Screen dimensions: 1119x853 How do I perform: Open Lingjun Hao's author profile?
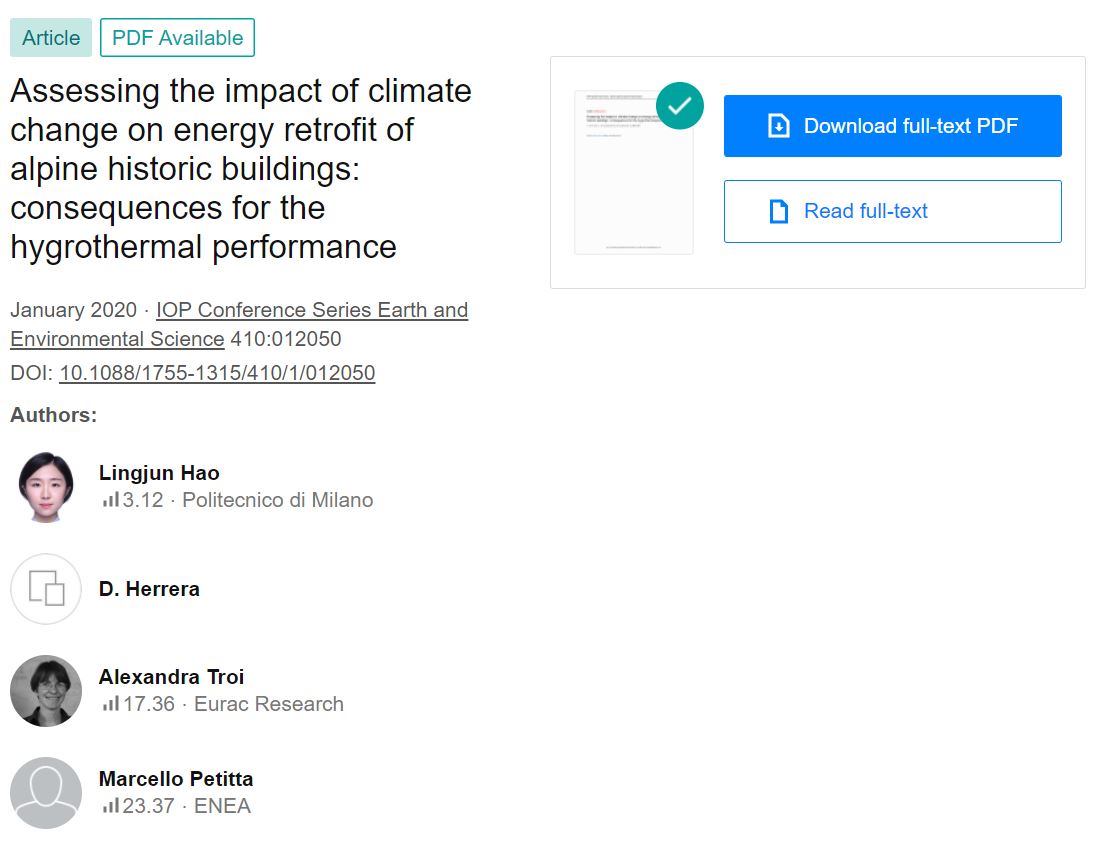(159, 472)
